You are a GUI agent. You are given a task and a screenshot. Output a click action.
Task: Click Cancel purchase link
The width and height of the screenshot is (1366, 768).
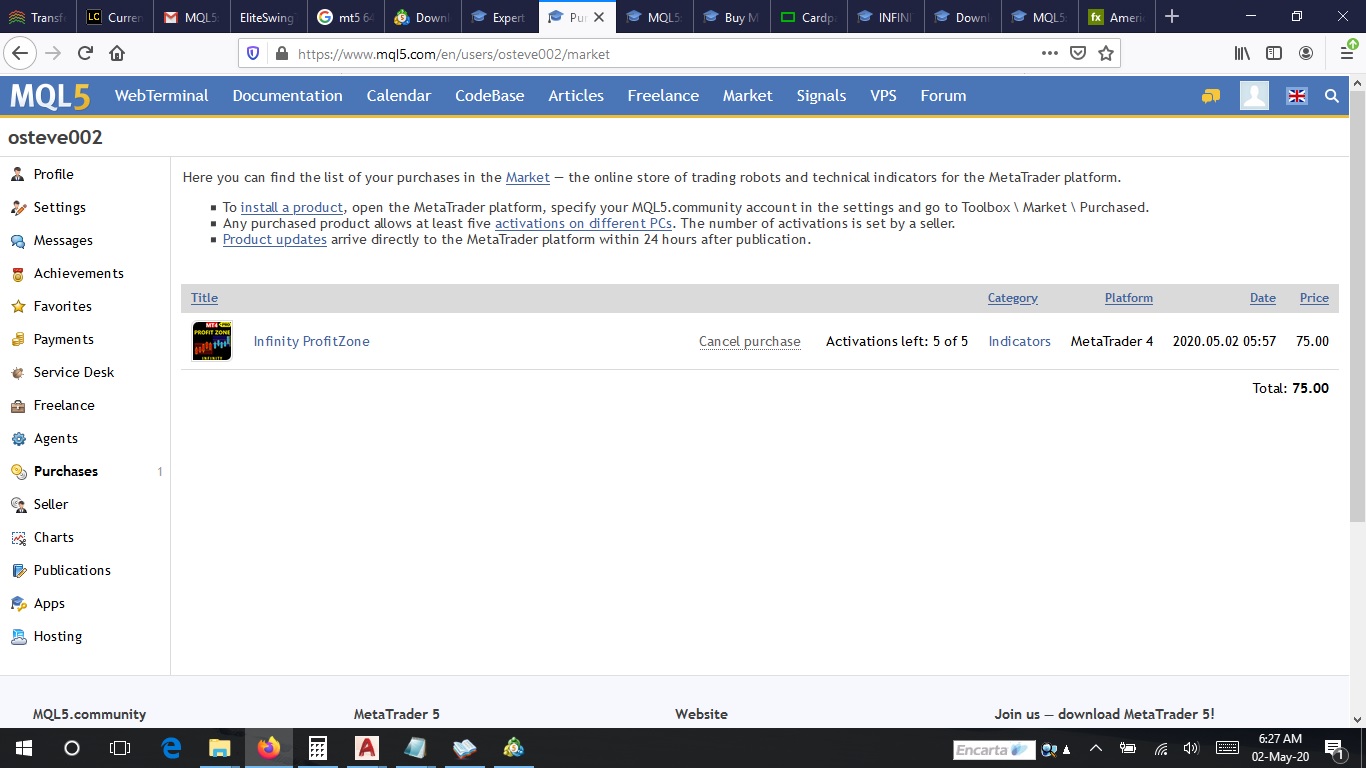point(750,341)
